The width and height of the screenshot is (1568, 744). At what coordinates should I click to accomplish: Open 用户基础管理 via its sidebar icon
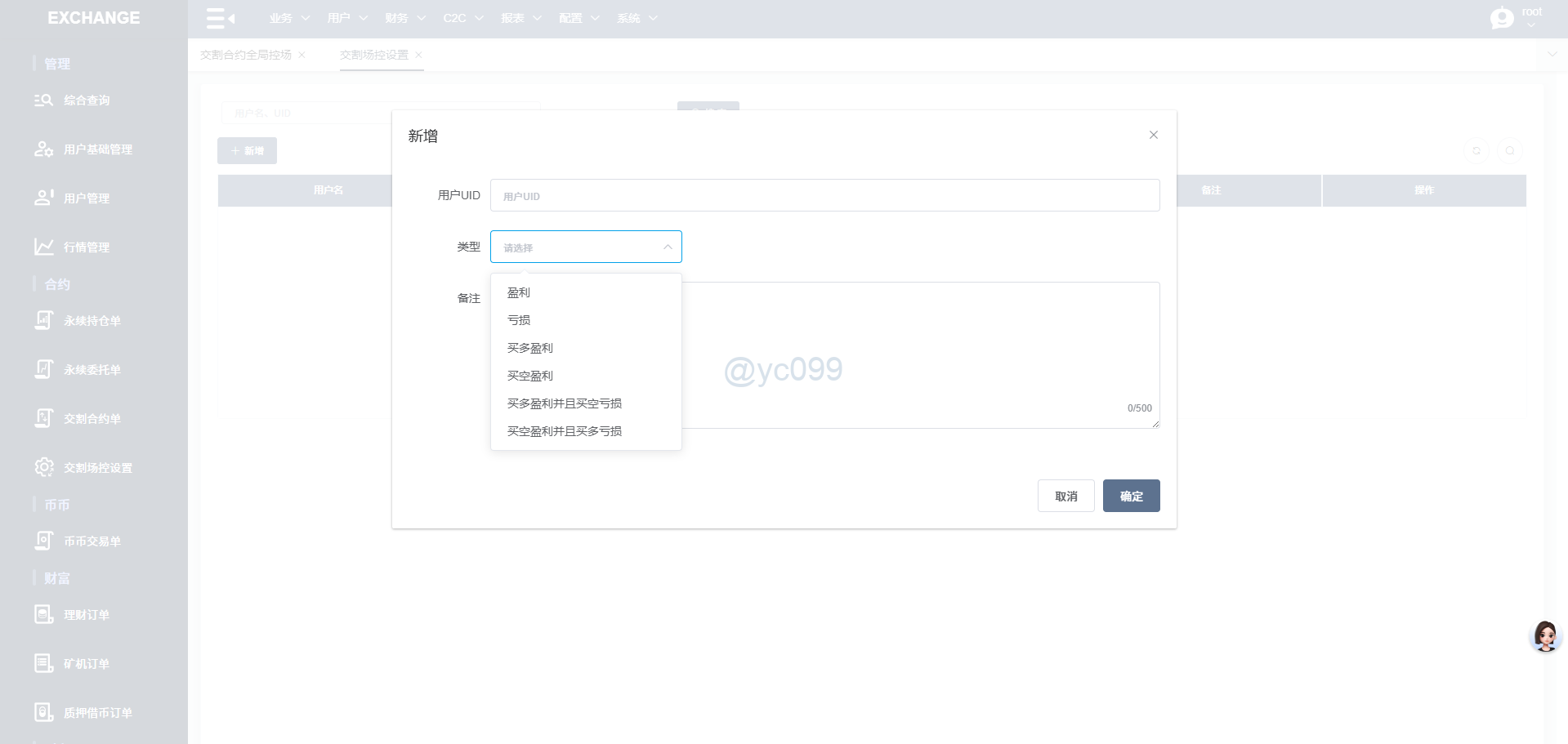point(43,149)
